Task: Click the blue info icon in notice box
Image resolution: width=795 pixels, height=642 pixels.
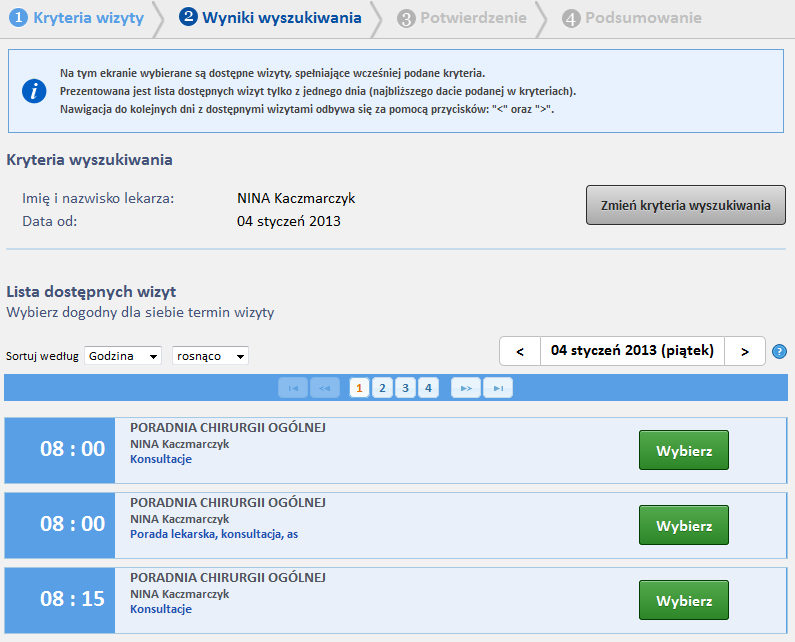Action: 34,91
